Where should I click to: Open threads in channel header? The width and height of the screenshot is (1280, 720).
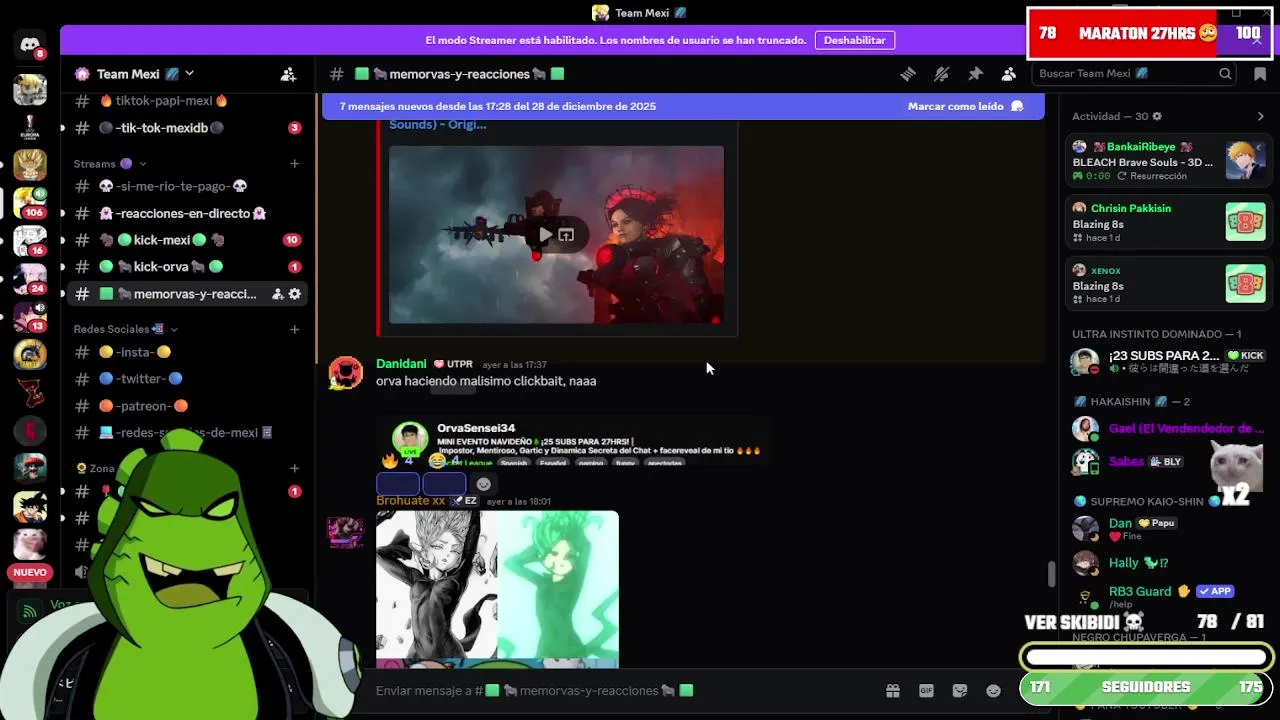point(908,74)
